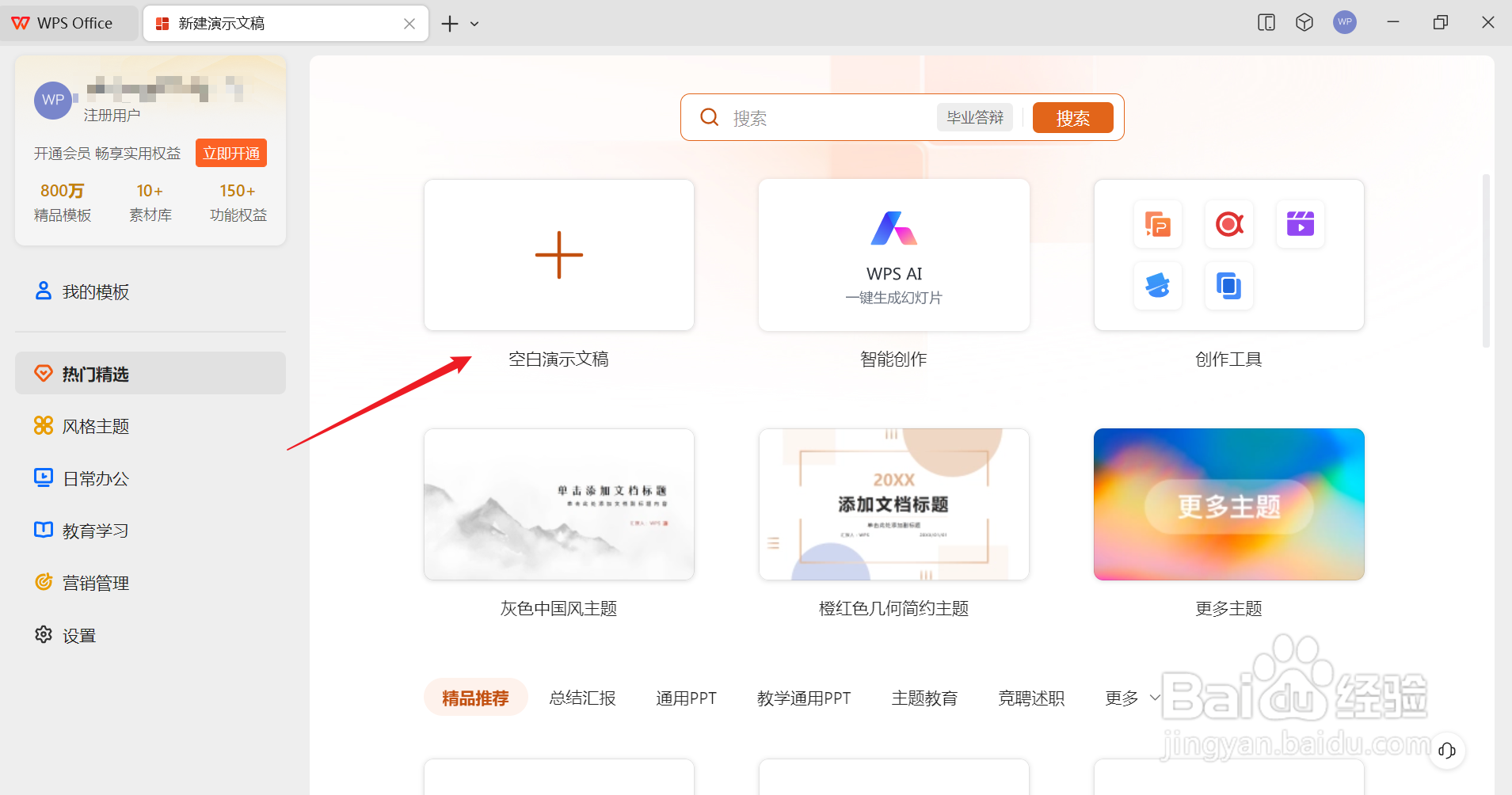Switch to the 教学通用PPT tab
This screenshot has width=1512, height=795.
click(x=804, y=698)
